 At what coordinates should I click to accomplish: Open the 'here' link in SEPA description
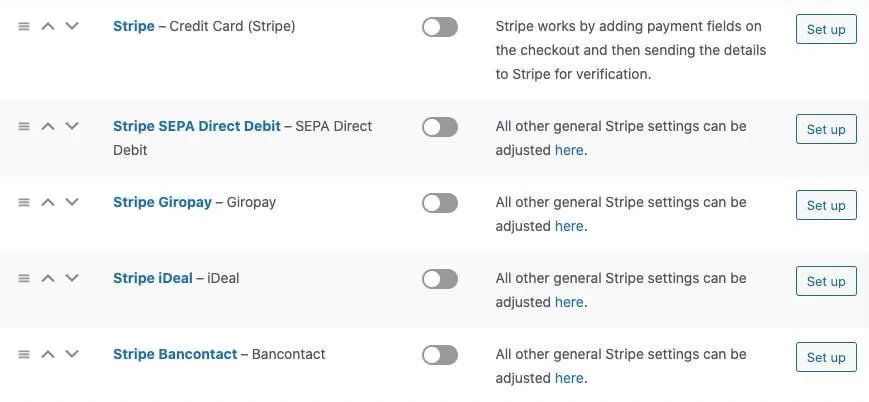(568, 150)
